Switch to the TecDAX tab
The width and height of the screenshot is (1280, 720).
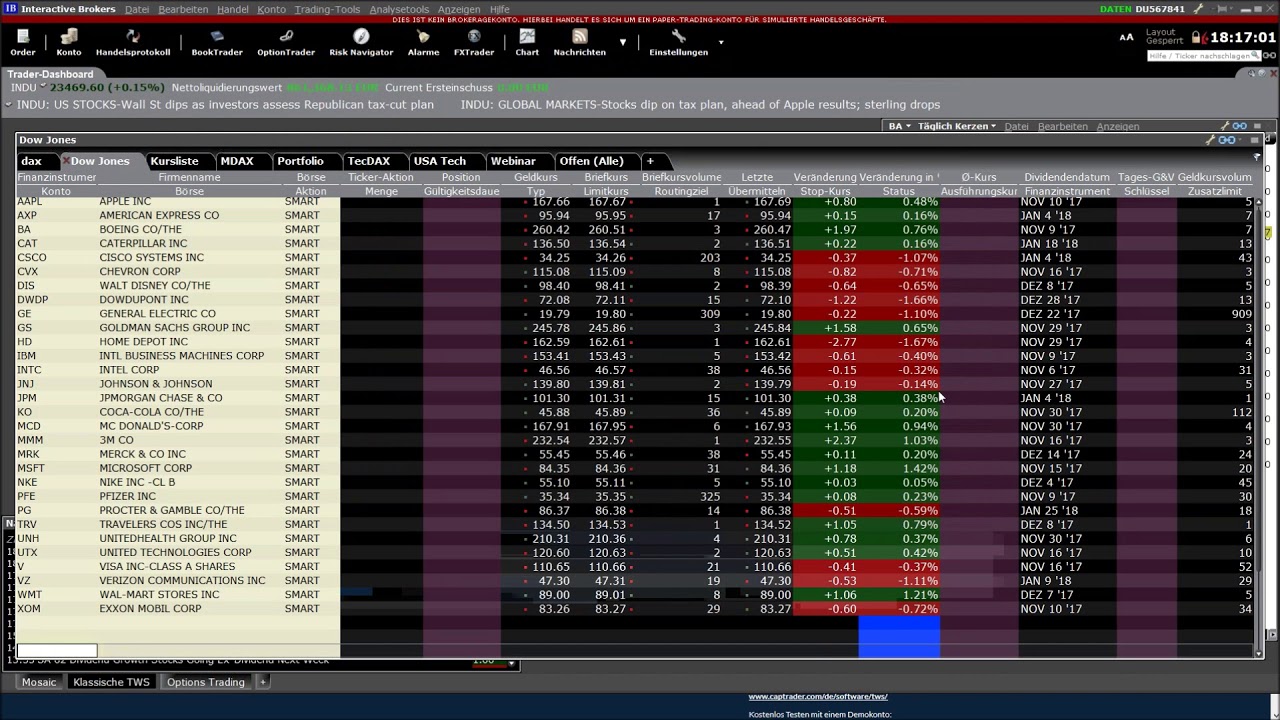pos(368,161)
